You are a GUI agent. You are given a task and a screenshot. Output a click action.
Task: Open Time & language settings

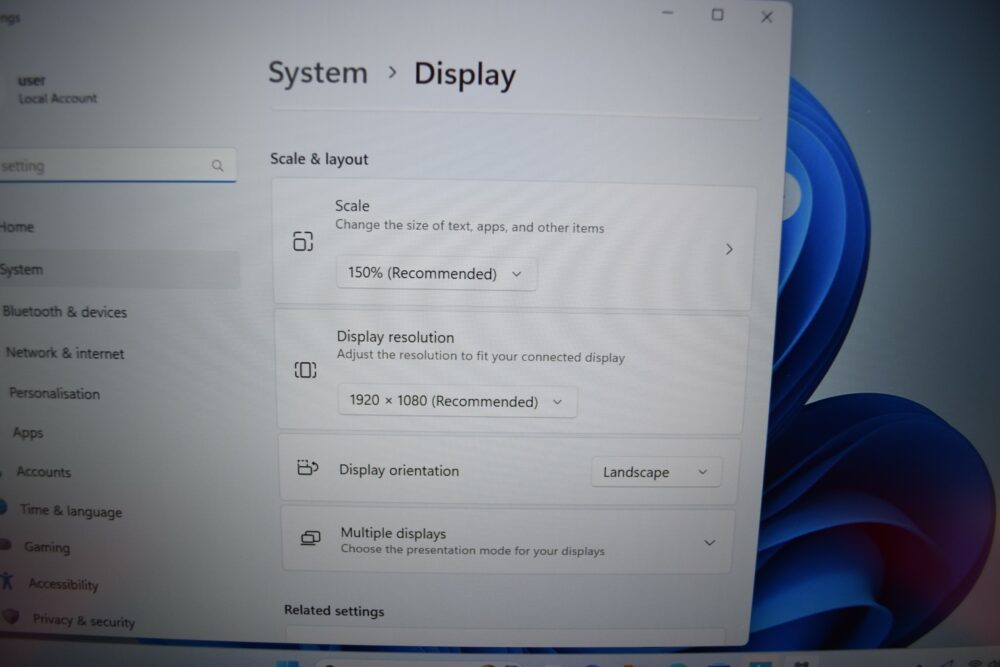(x=71, y=511)
